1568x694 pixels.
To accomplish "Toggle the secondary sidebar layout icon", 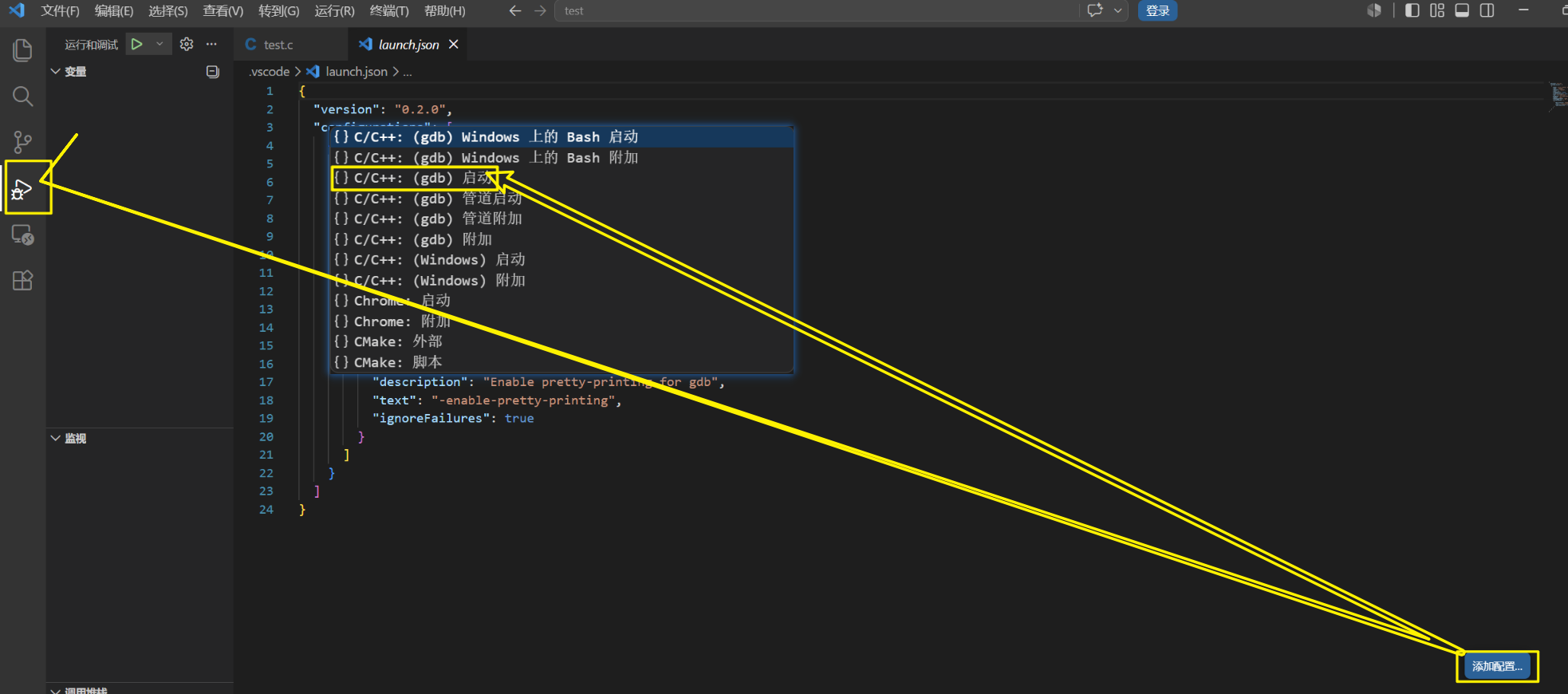I will point(1487,10).
